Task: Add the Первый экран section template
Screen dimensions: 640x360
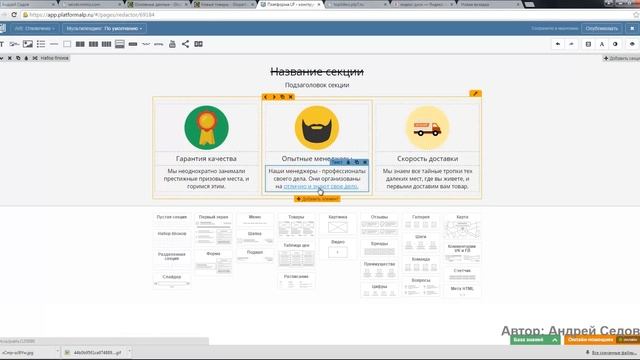Action: pos(213,229)
